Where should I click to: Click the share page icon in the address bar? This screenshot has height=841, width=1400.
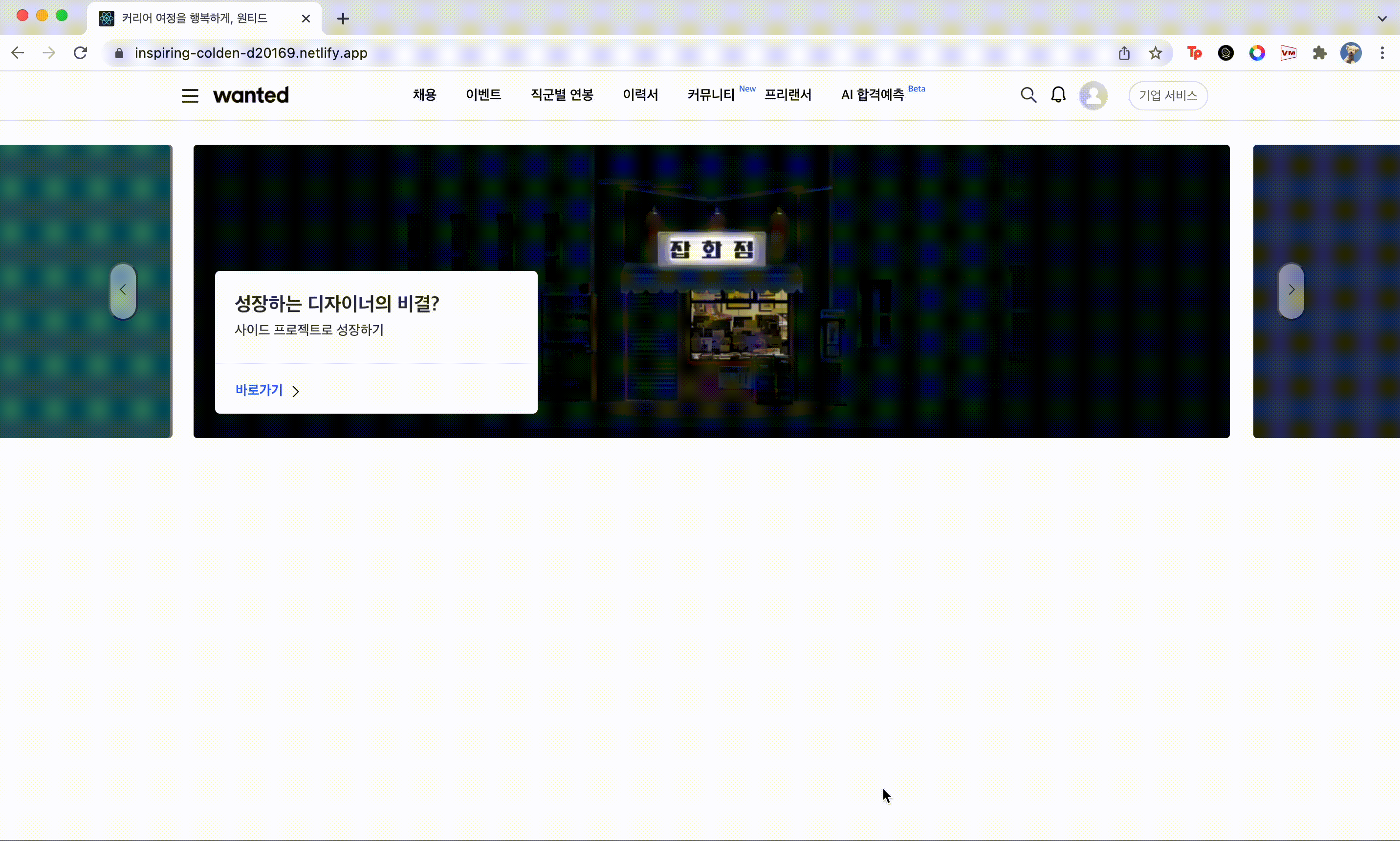(1124, 53)
